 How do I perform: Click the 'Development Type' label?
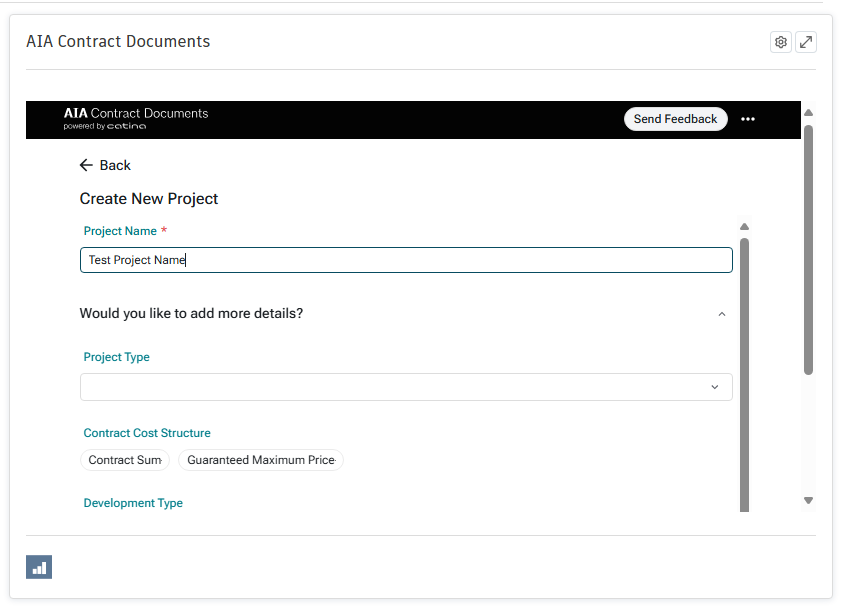133,503
